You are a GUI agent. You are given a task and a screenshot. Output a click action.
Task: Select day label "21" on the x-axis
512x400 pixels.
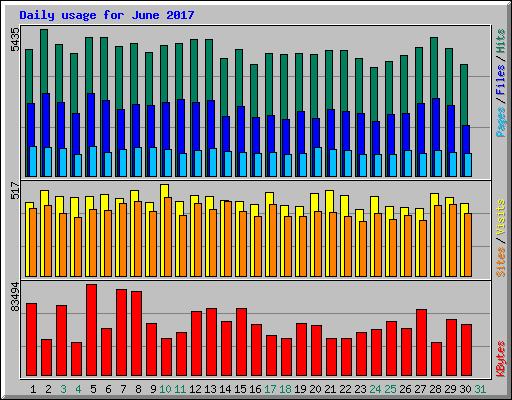pyautogui.click(x=330, y=389)
